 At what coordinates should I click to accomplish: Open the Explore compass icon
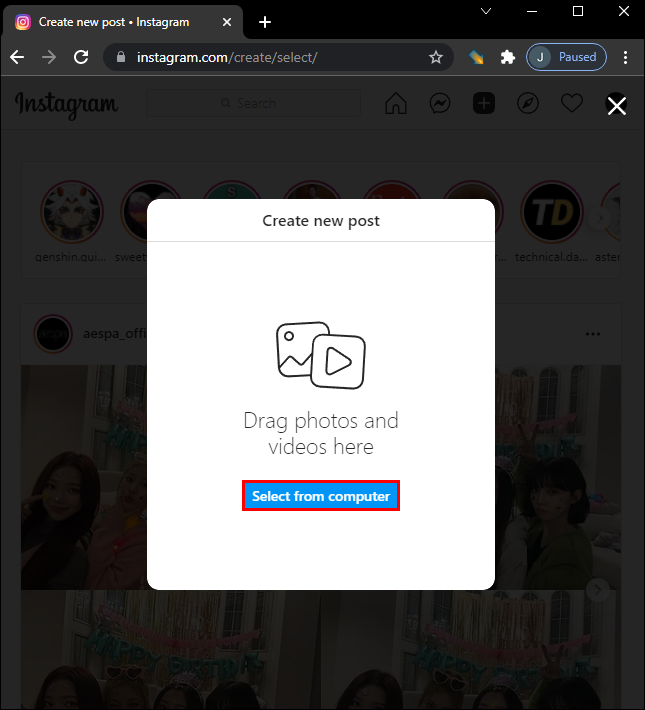(x=528, y=103)
